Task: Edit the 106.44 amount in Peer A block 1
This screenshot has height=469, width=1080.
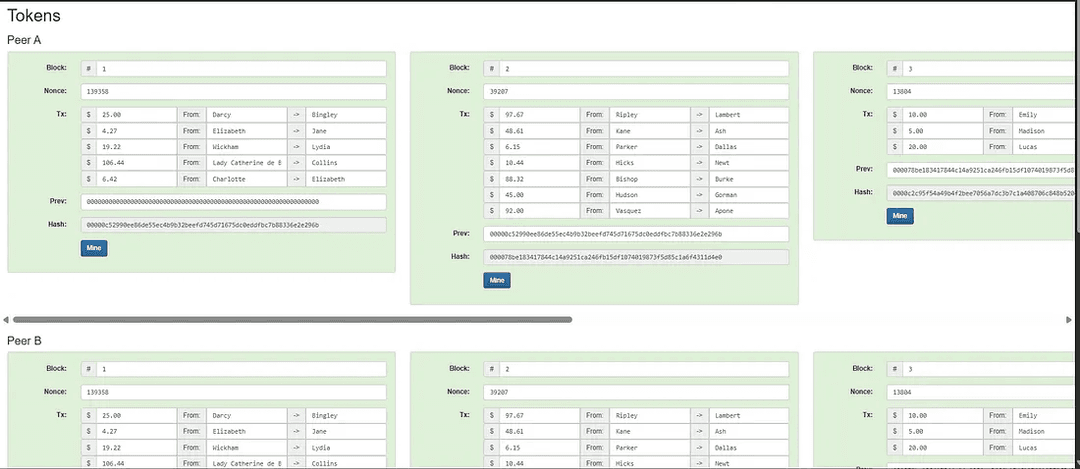Action: [x=136, y=163]
